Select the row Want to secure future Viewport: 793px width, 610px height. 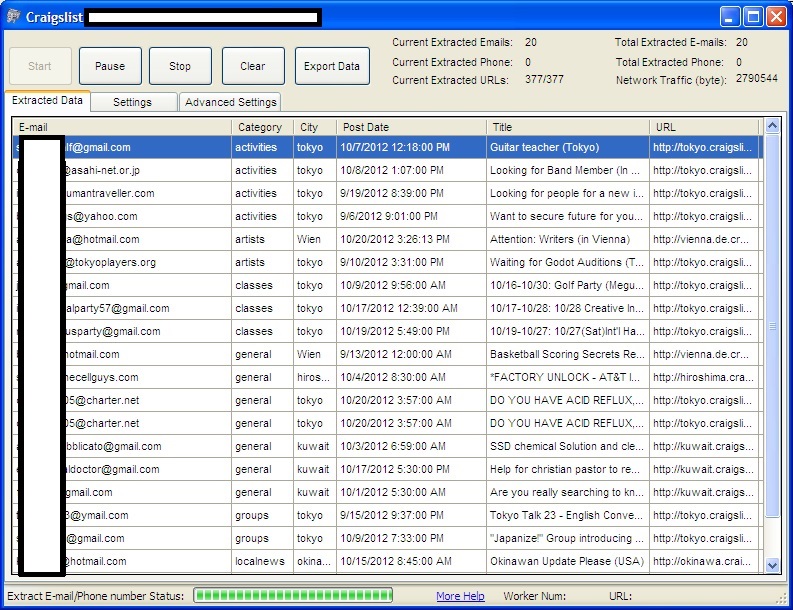pos(386,216)
